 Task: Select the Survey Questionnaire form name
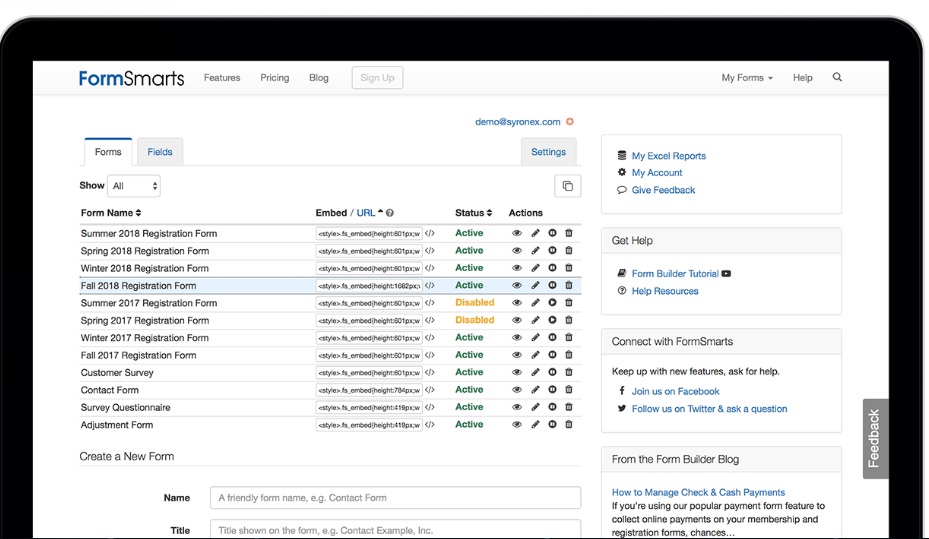pos(126,408)
